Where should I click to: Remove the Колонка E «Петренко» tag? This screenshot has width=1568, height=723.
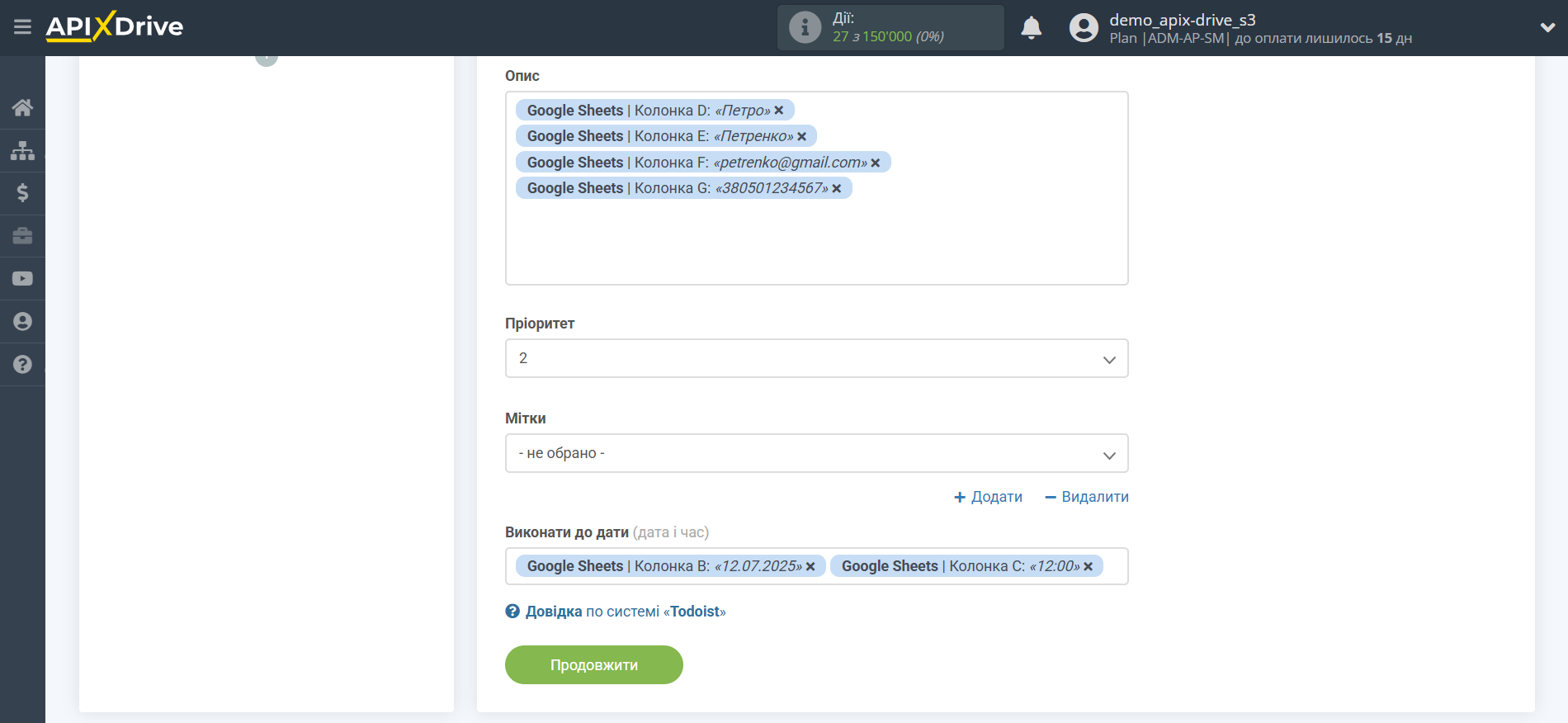click(801, 136)
